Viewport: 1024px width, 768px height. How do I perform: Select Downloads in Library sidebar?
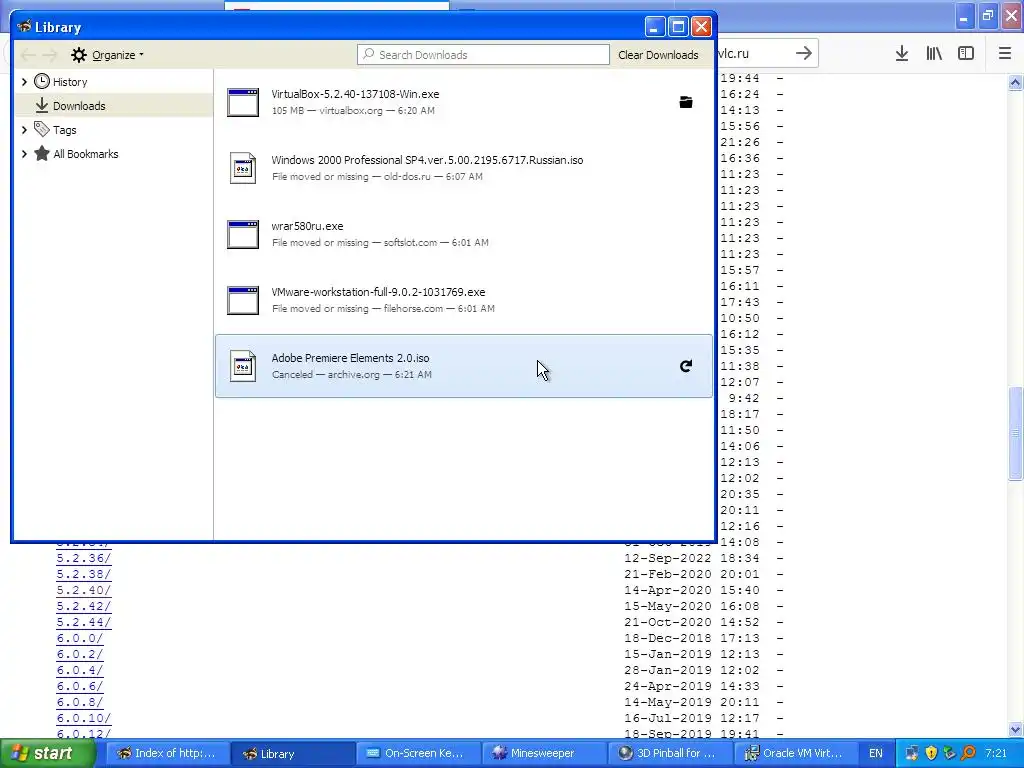click(x=114, y=105)
